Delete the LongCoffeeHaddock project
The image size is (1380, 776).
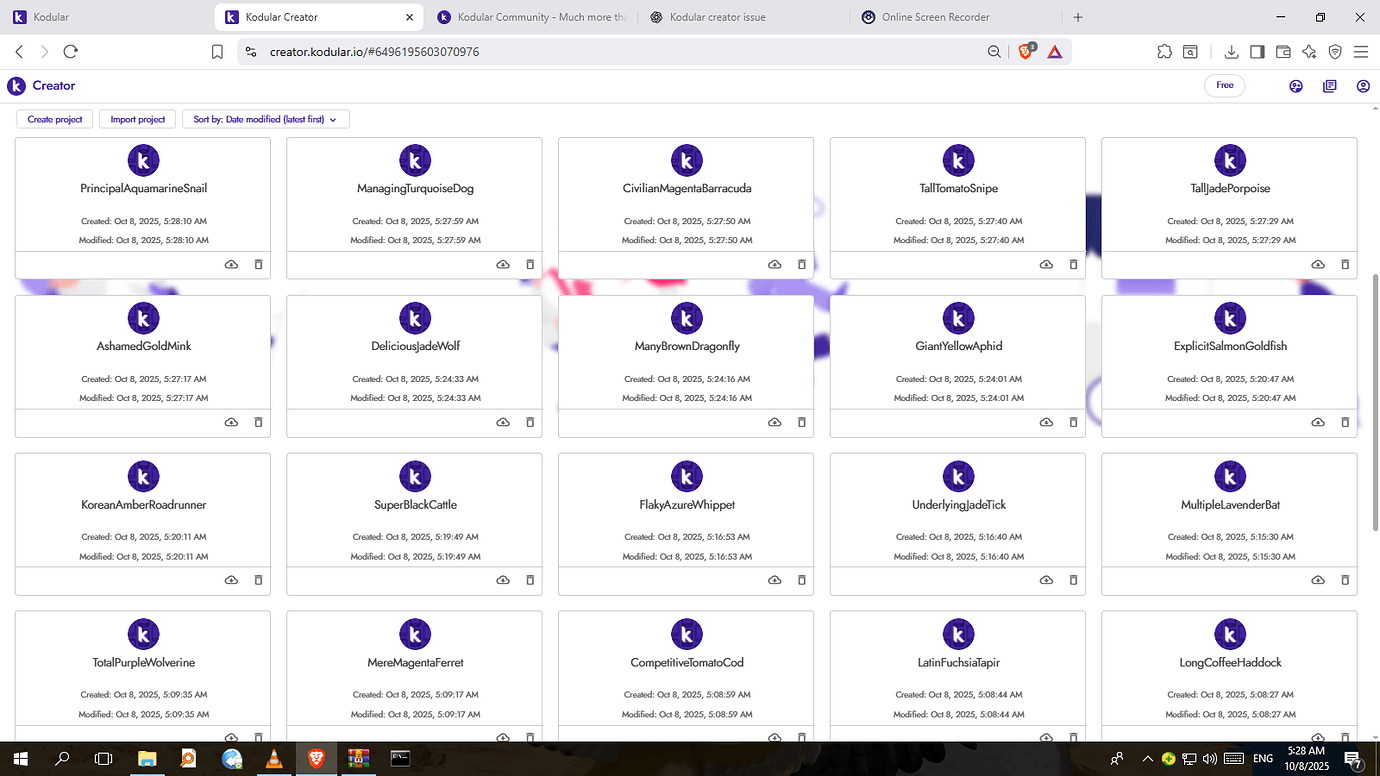[1345, 738]
